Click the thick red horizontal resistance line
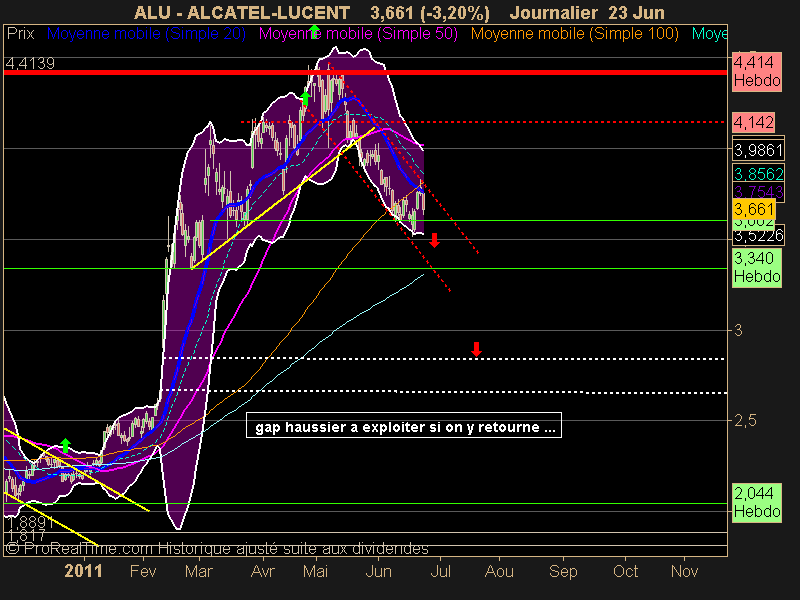This screenshot has width=800, height=600. [365, 72]
